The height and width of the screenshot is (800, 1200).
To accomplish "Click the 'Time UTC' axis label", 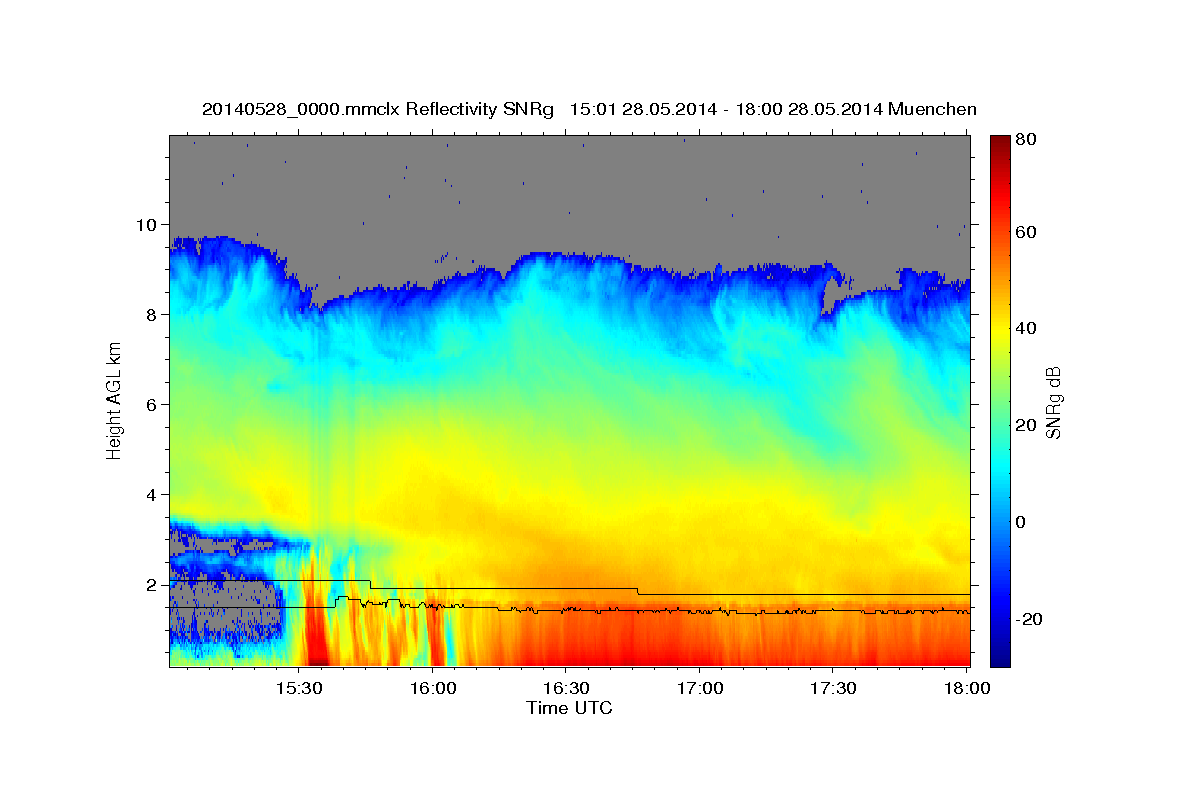I will pyautogui.click(x=569, y=708).
